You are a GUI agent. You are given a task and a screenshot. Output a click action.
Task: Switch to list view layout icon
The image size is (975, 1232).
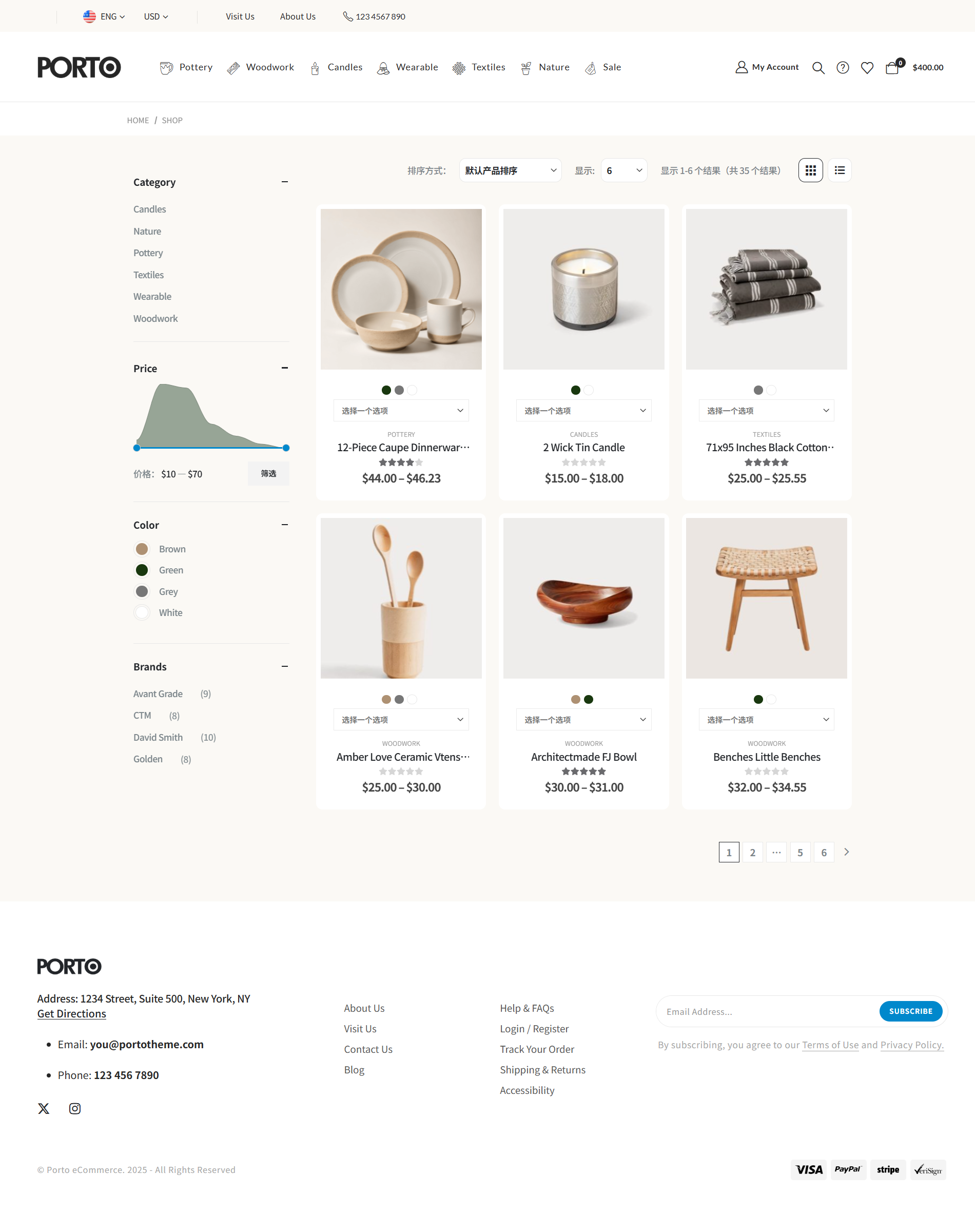click(840, 170)
